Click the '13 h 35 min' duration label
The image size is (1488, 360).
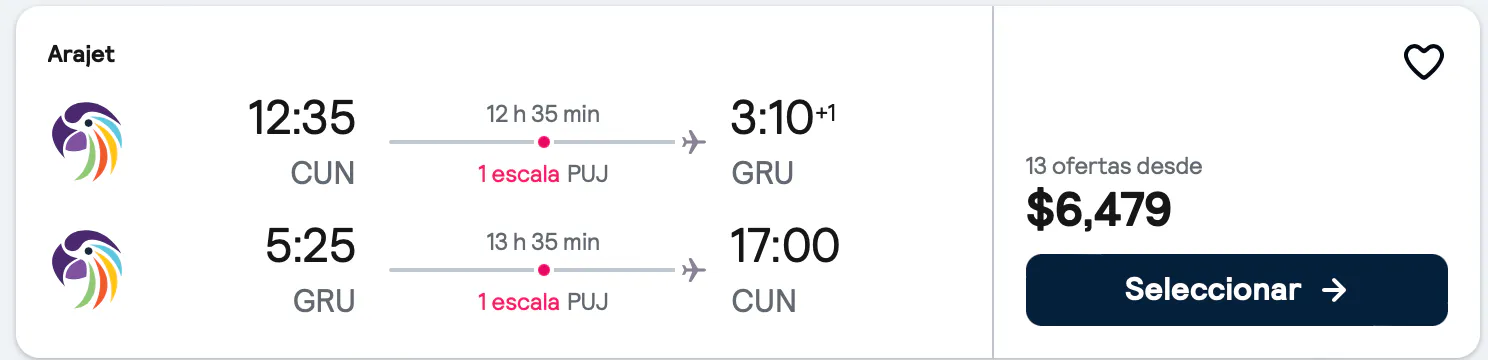click(541, 242)
